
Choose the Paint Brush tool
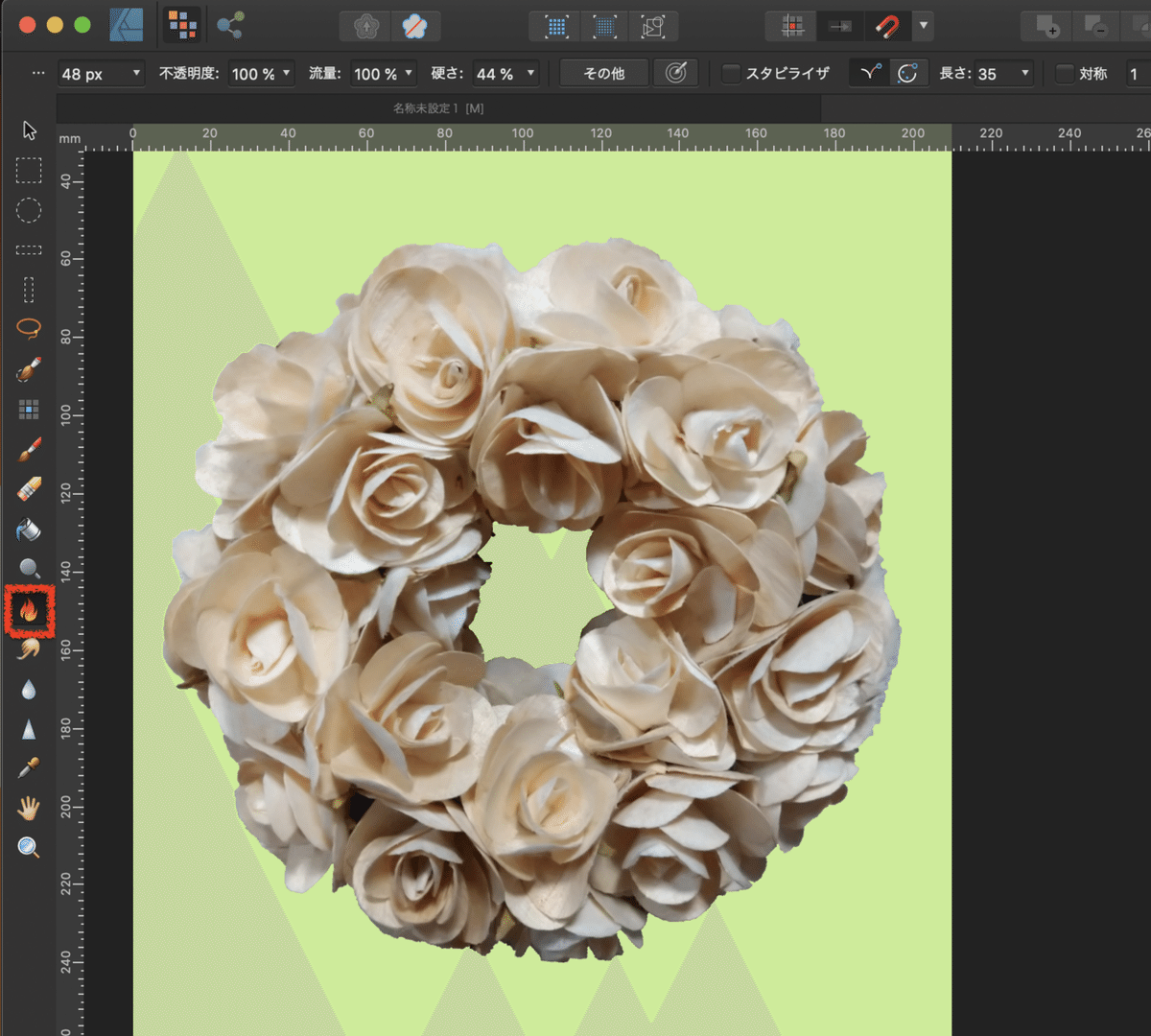coord(29,449)
